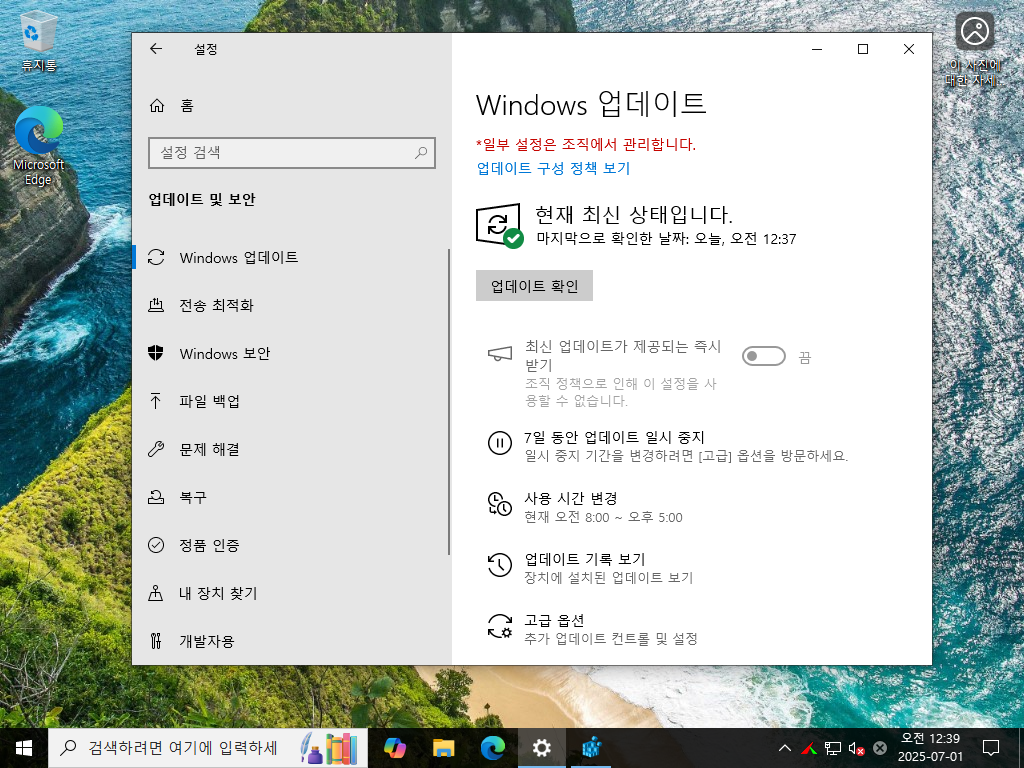Screen dimensions: 1024x768
Task: Toggle 최신 업데이트가 제공되는 즉시 받기 switch
Action: 763,356
